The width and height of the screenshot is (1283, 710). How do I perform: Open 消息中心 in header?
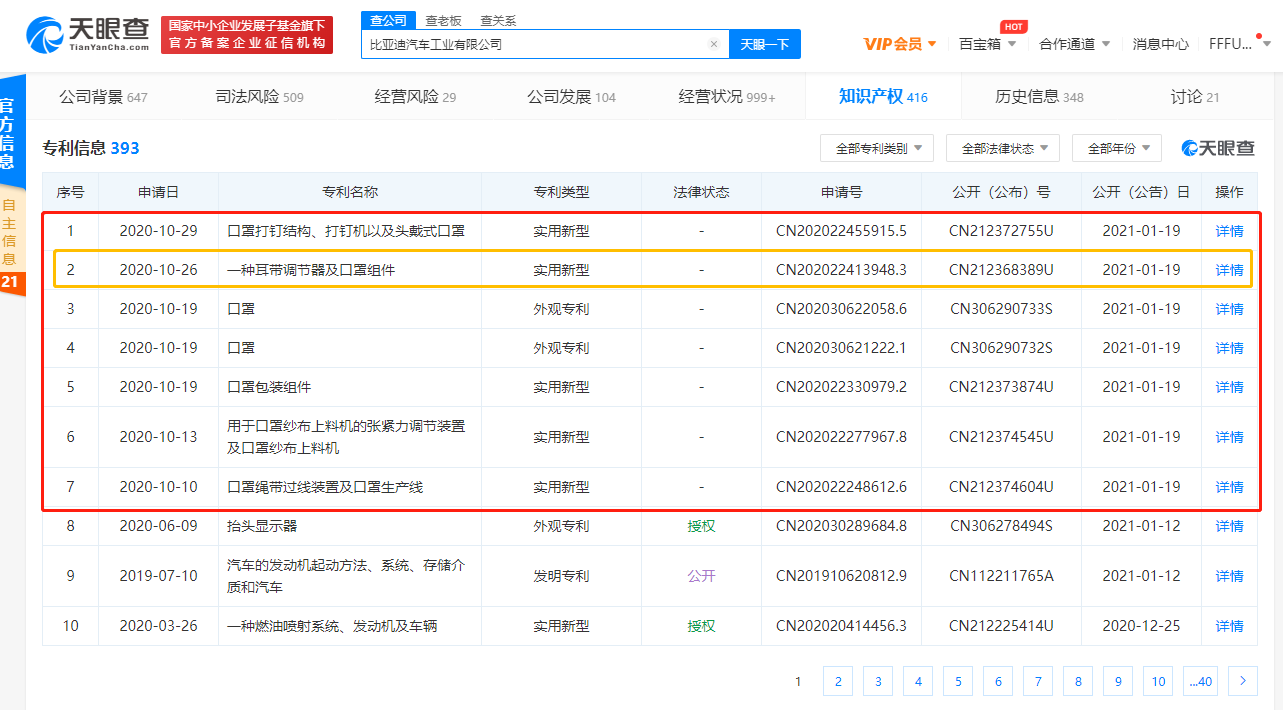click(x=1160, y=44)
